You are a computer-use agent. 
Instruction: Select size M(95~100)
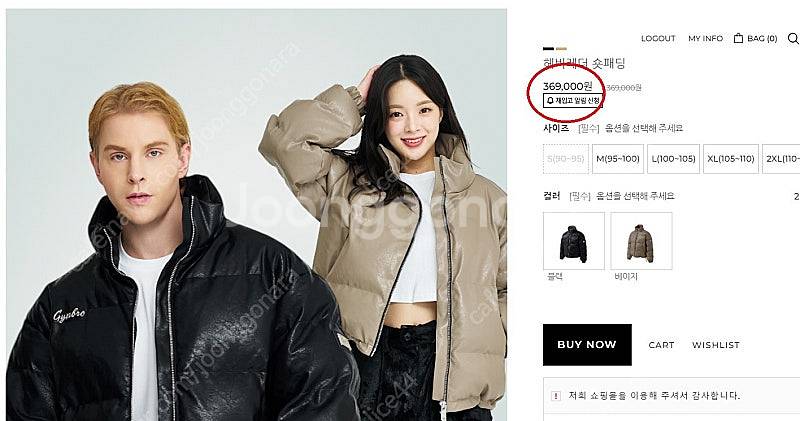point(617,159)
